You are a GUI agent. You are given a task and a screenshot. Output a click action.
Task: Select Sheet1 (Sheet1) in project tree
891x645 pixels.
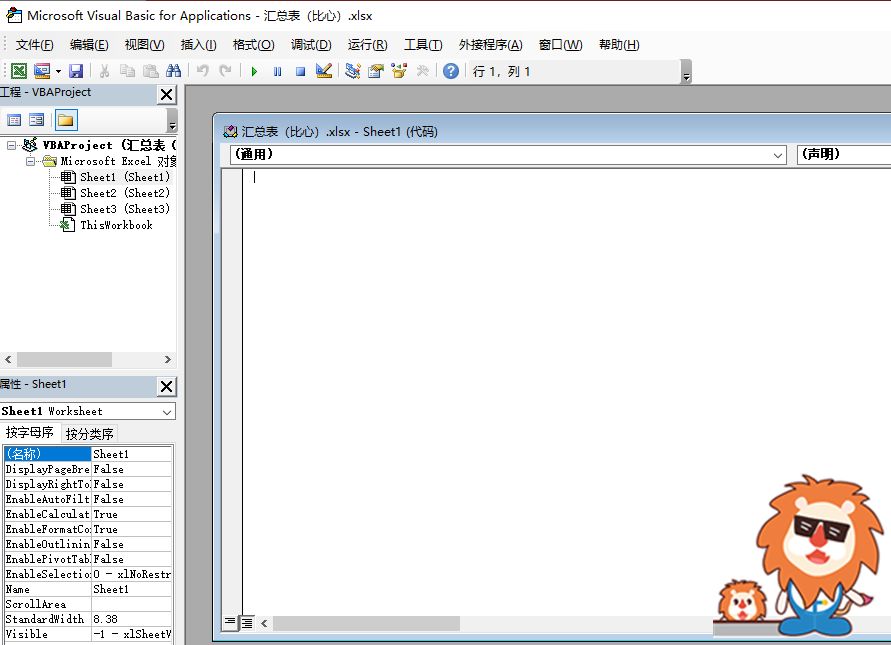click(x=124, y=177)
